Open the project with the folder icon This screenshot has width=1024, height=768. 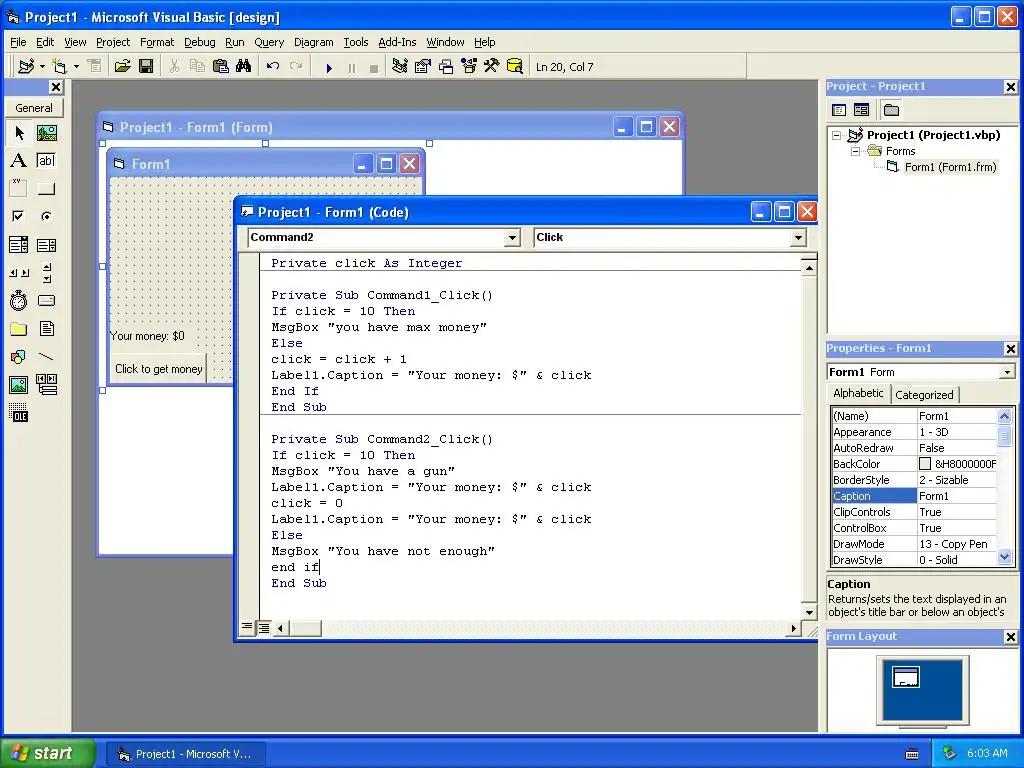122,66
